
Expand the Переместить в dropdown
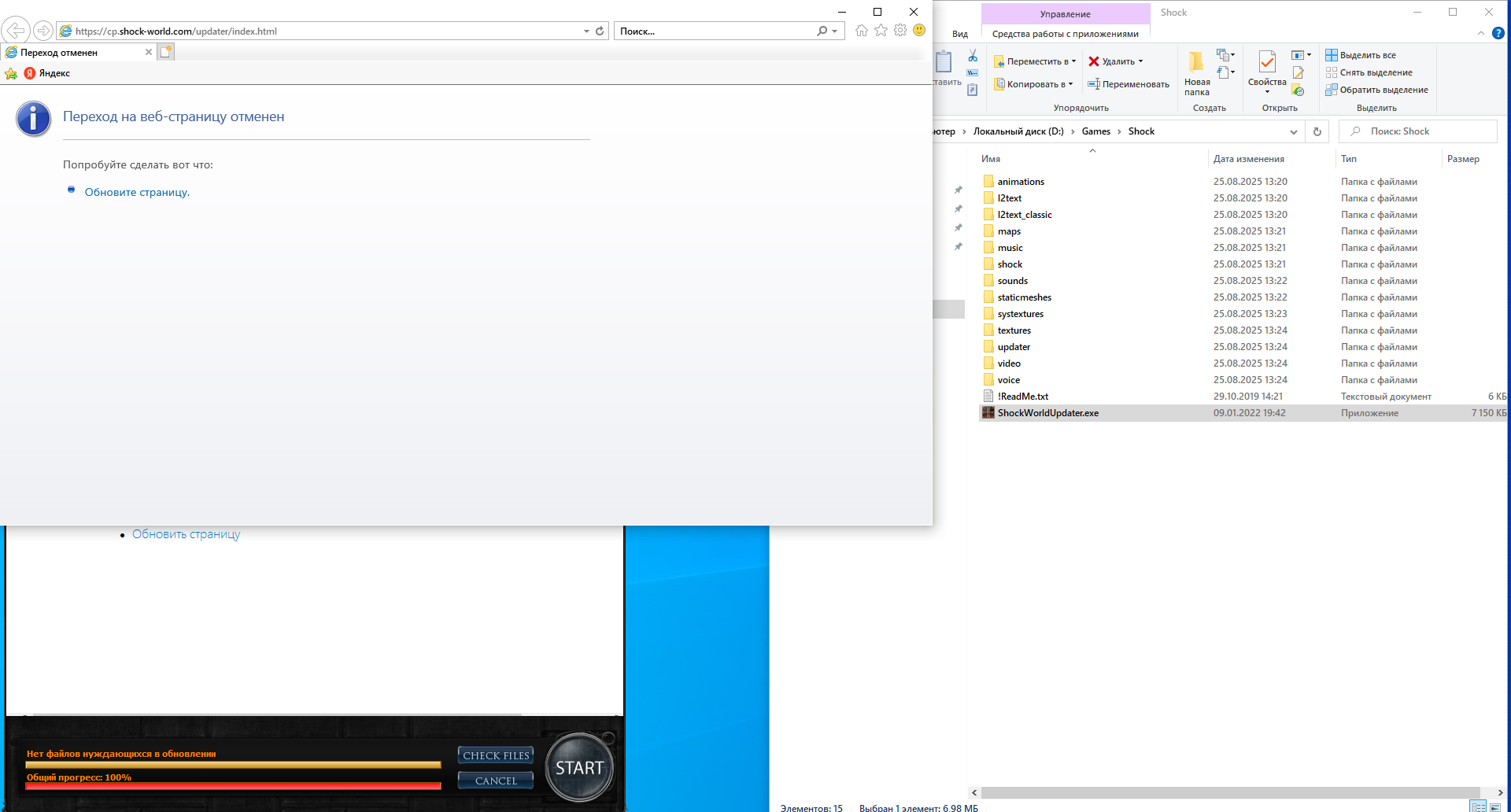coord(1073,61)
